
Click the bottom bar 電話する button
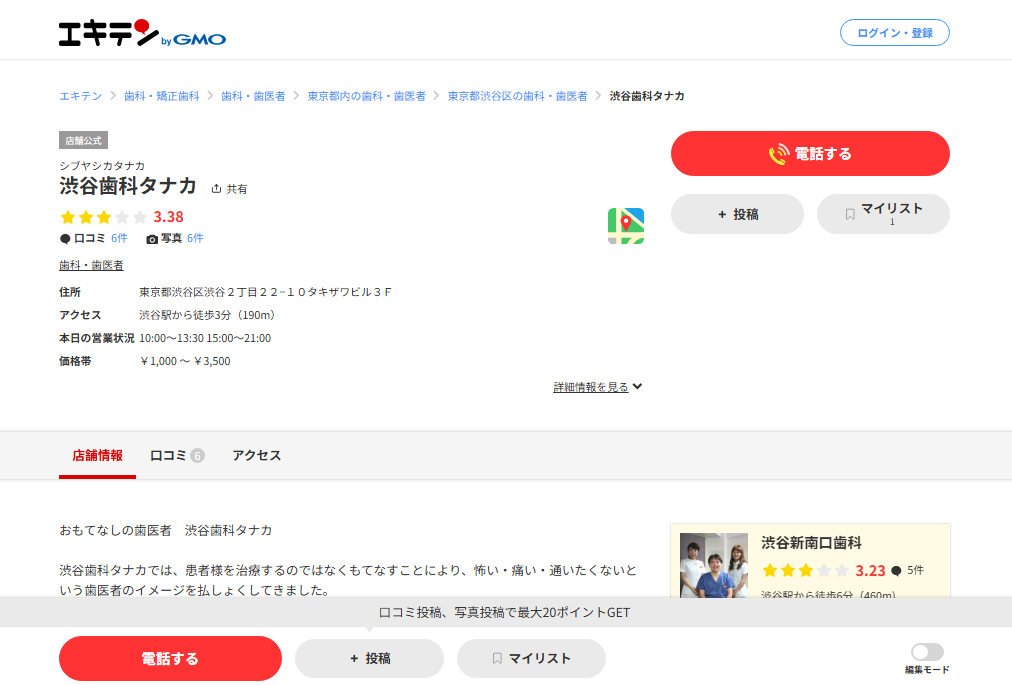[170, 659]
